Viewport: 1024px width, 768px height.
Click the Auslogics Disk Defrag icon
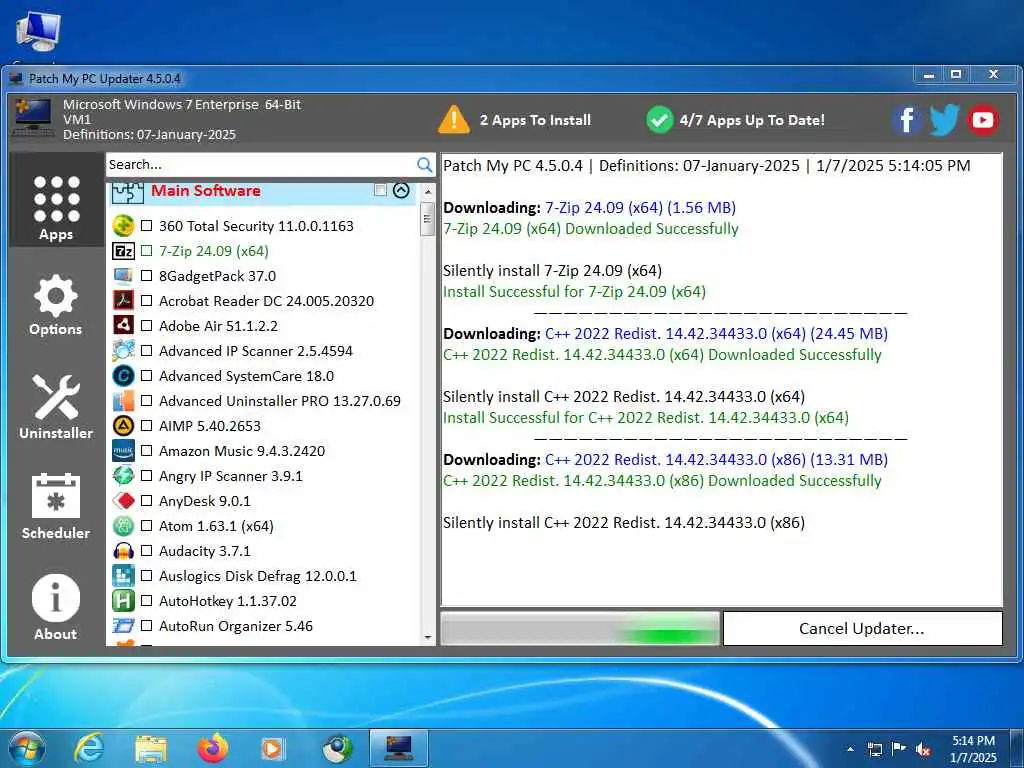123,576
